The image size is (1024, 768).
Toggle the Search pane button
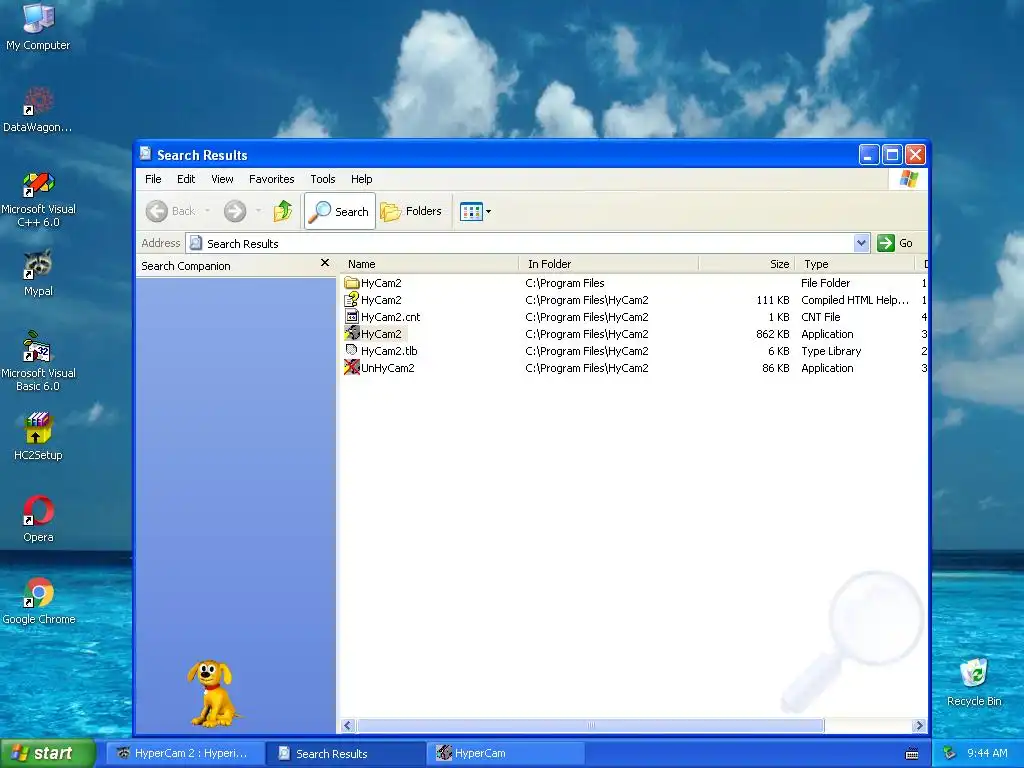pos(340,211)
